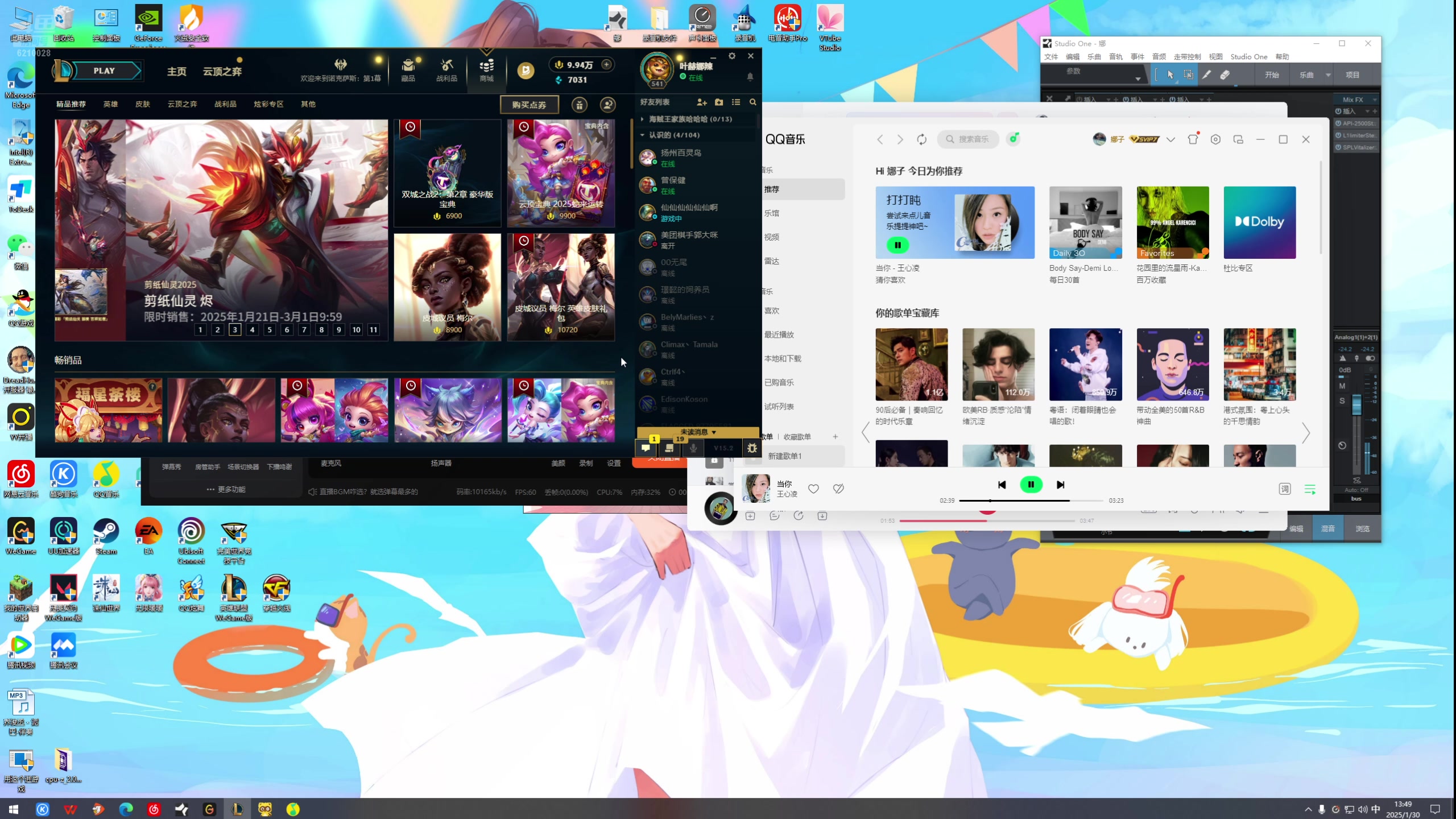The image size is (1456, 819).
Task: Expand QQ Music account dropdown chevron
Action: pyautogui.click(x=1170, y=139)
